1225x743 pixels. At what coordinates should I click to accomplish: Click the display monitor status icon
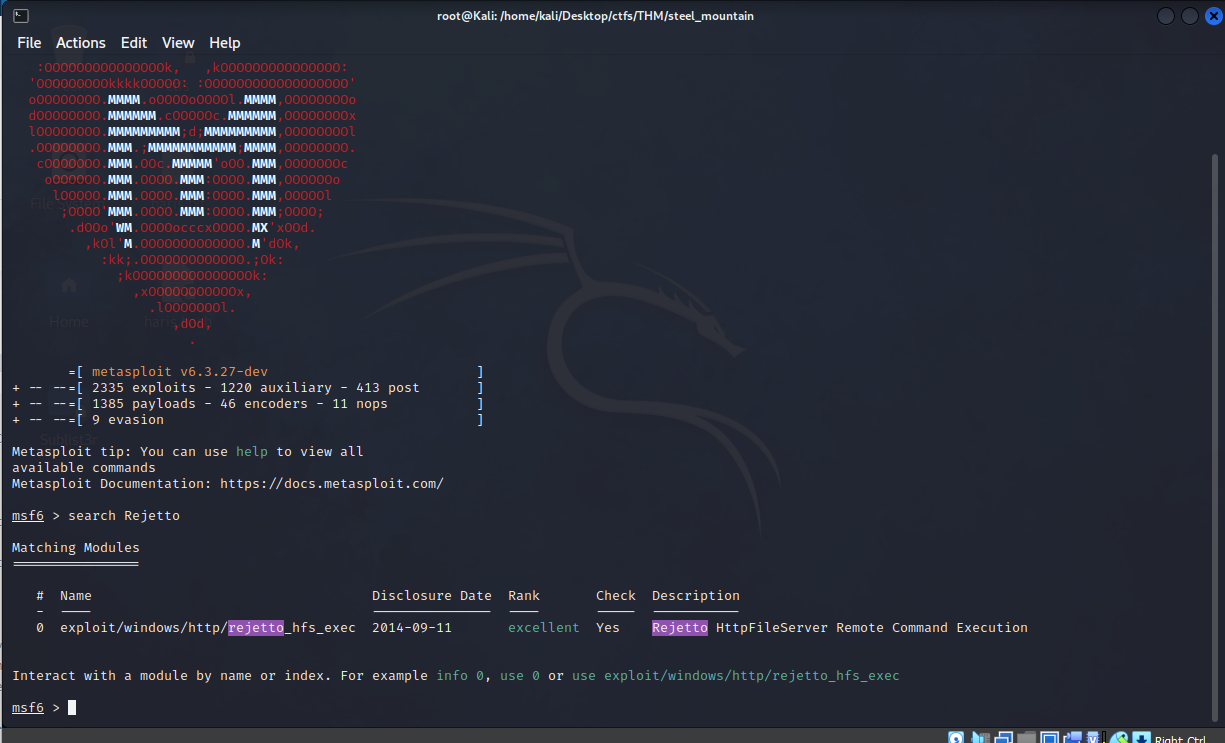(1050, 738)
